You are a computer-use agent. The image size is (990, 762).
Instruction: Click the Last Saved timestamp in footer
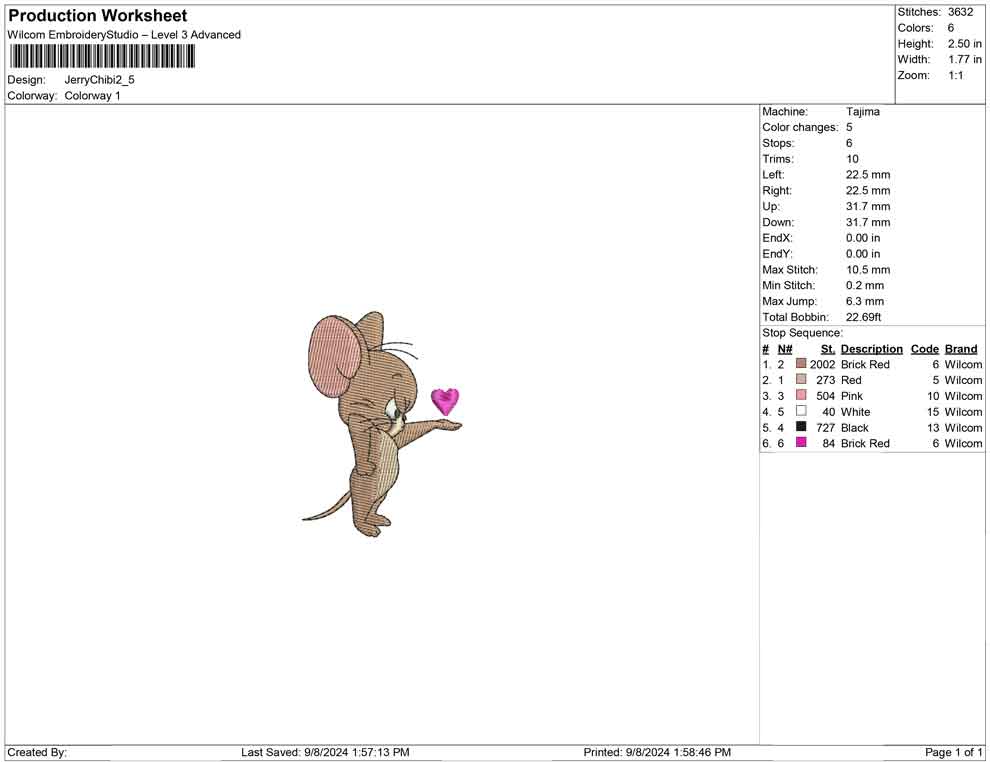pyautogui.click(x=325, y=752)
